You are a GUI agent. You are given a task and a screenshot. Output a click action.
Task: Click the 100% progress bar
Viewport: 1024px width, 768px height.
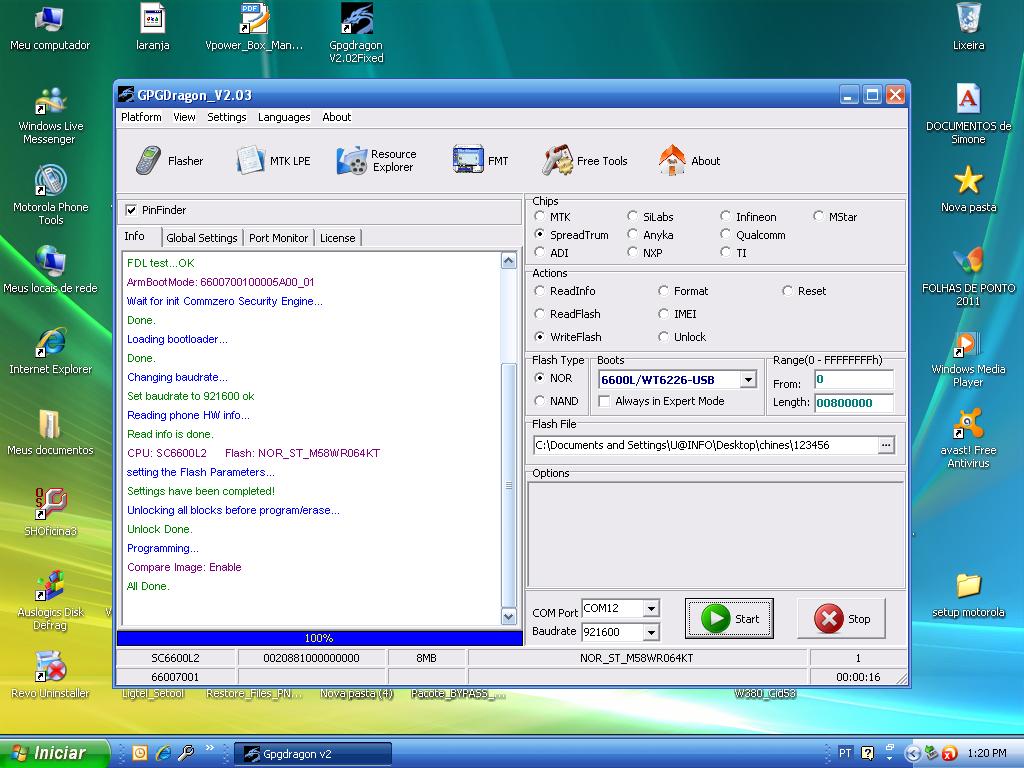(319, 638)
